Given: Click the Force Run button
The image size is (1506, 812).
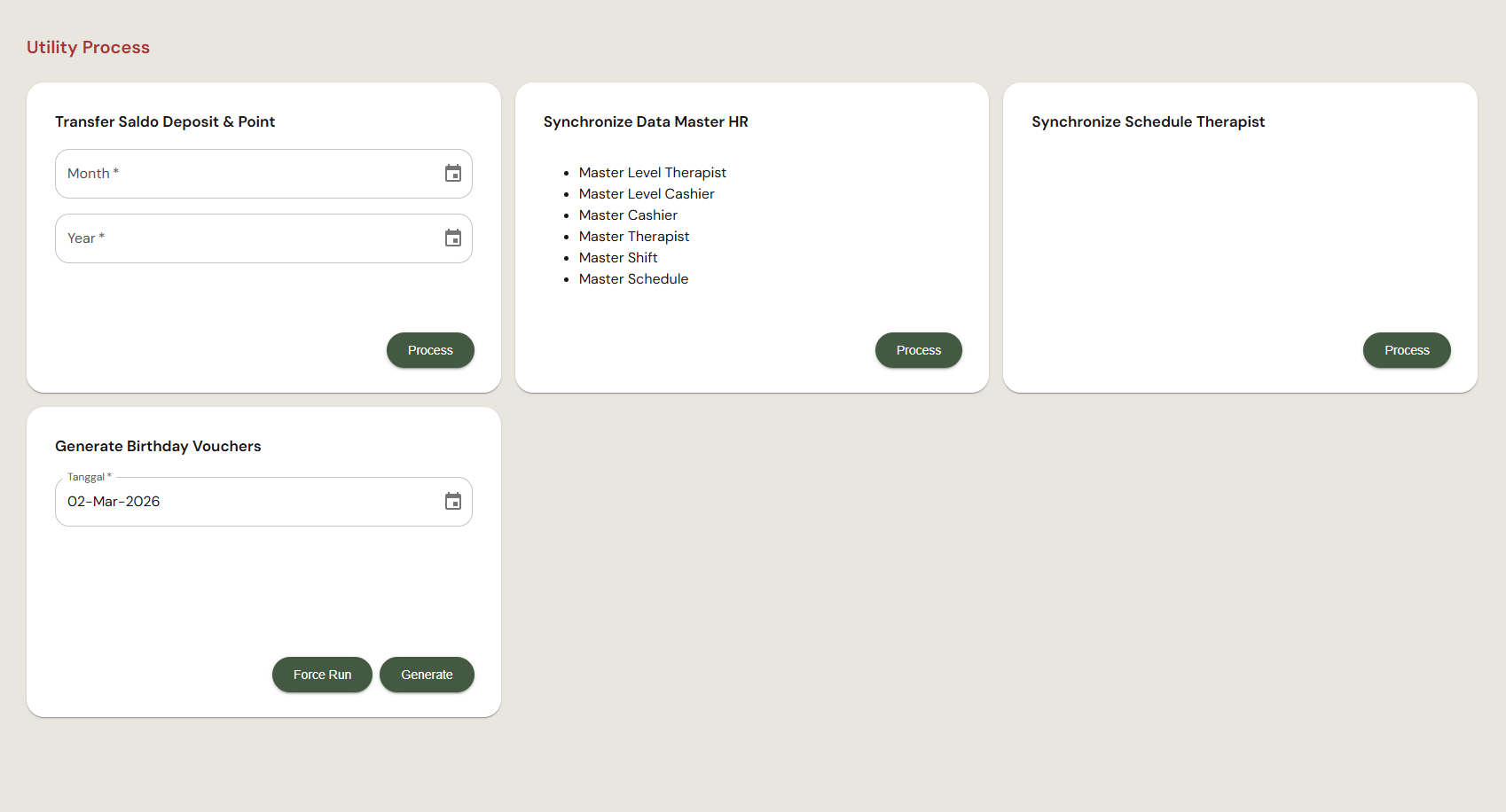Looking at the screenshot, I should [322, 675].
